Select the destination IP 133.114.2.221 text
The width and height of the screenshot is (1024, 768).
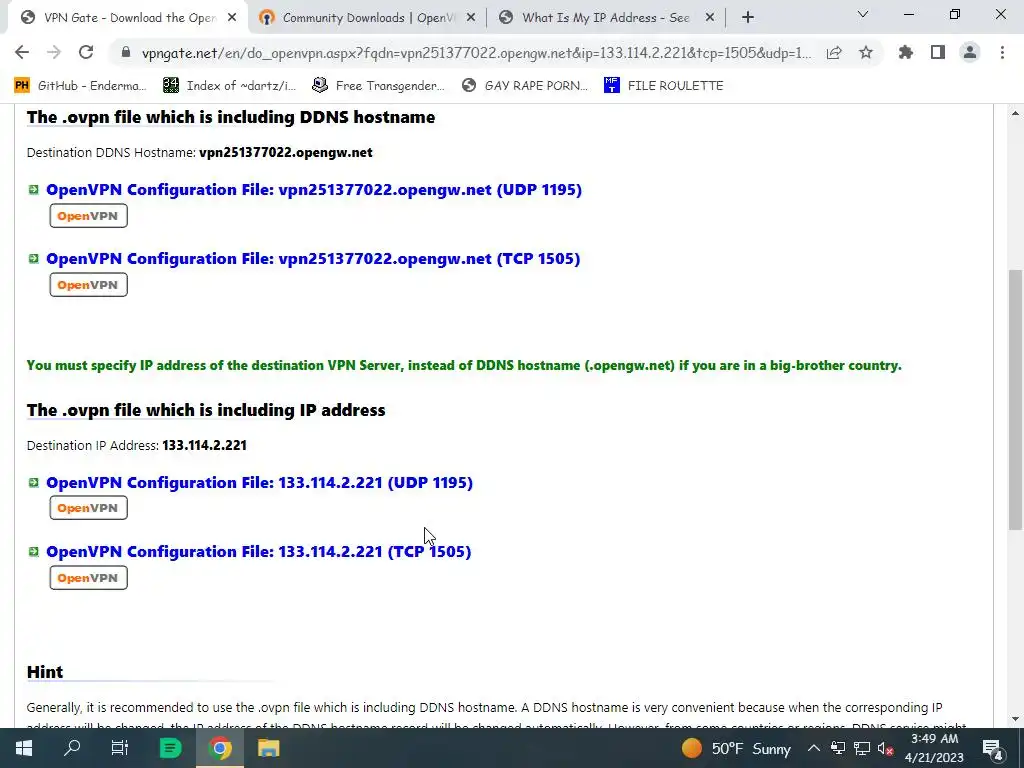coord(204,445)
